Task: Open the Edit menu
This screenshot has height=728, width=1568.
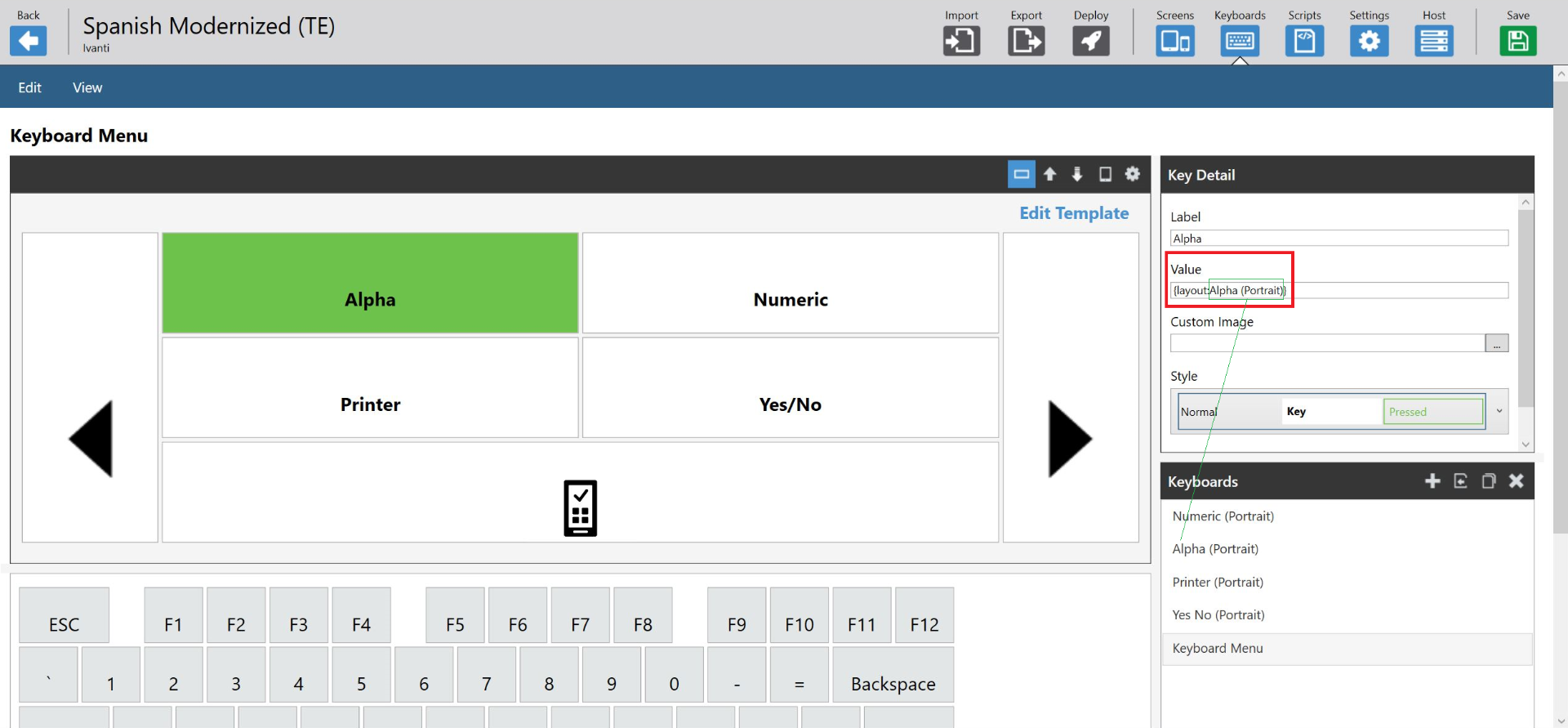Action: pyautogui.click(x=29, y=87)
